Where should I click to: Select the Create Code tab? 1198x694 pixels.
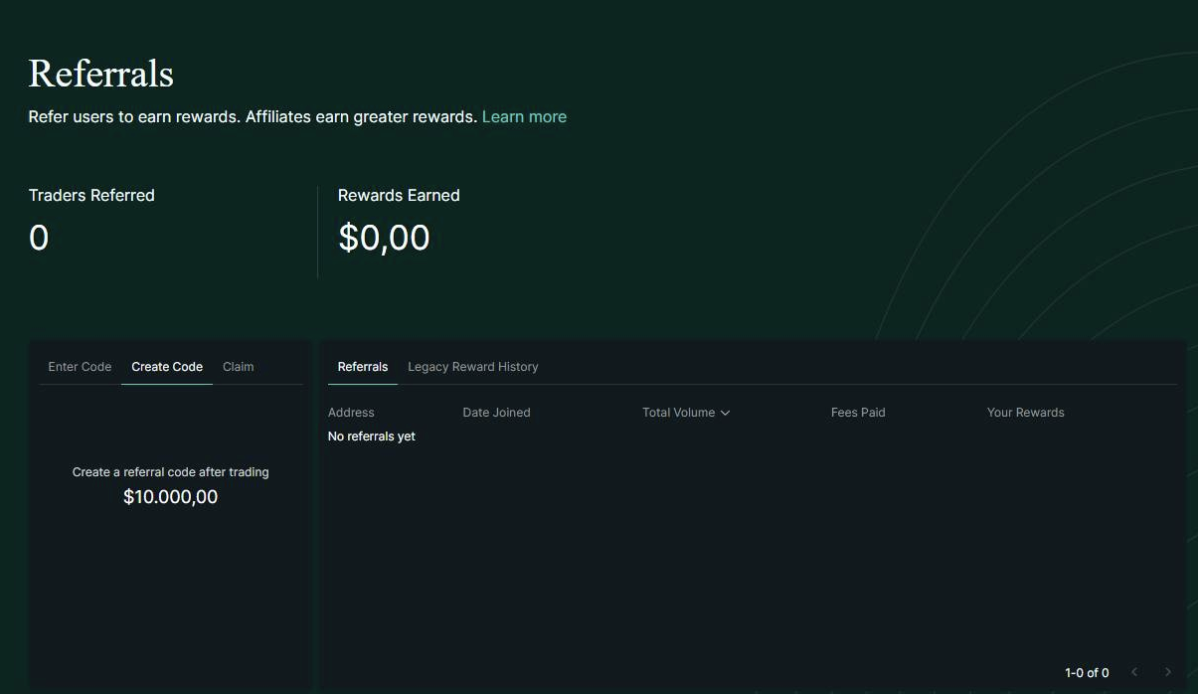coord(167,367)
